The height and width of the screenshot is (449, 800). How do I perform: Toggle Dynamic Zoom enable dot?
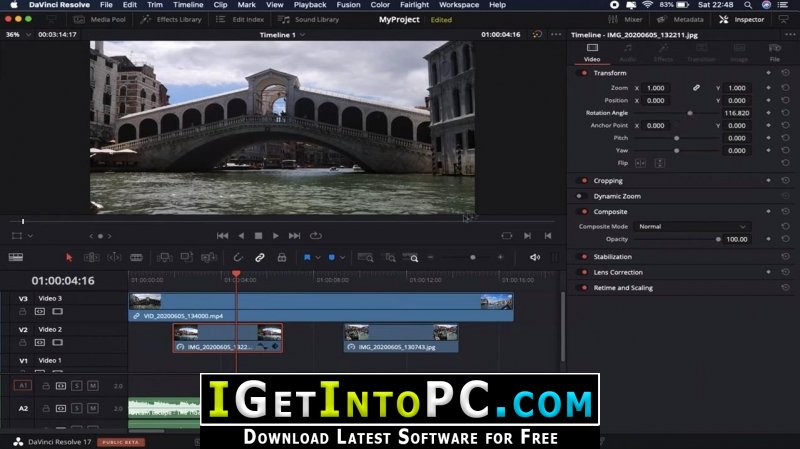tap(579, 196)
